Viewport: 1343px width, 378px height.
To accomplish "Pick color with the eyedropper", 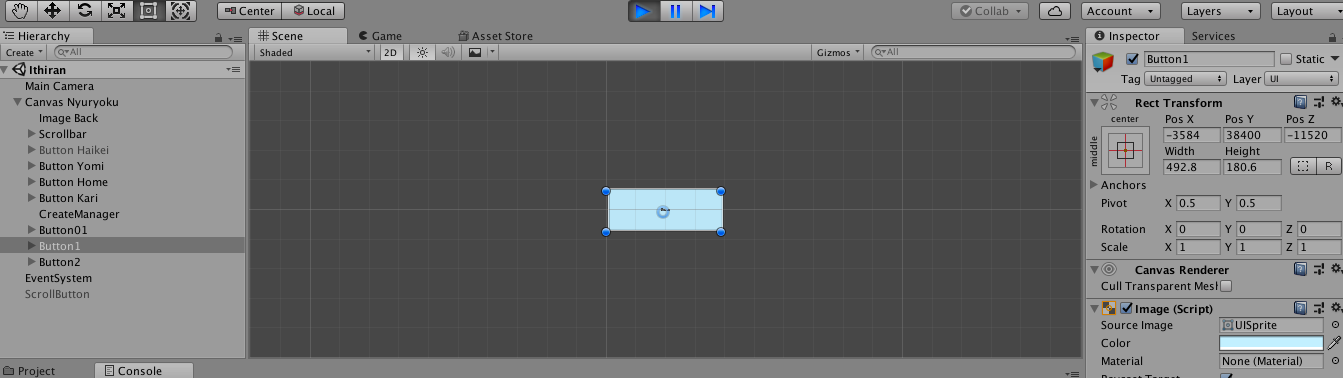I will point(1334,343).
